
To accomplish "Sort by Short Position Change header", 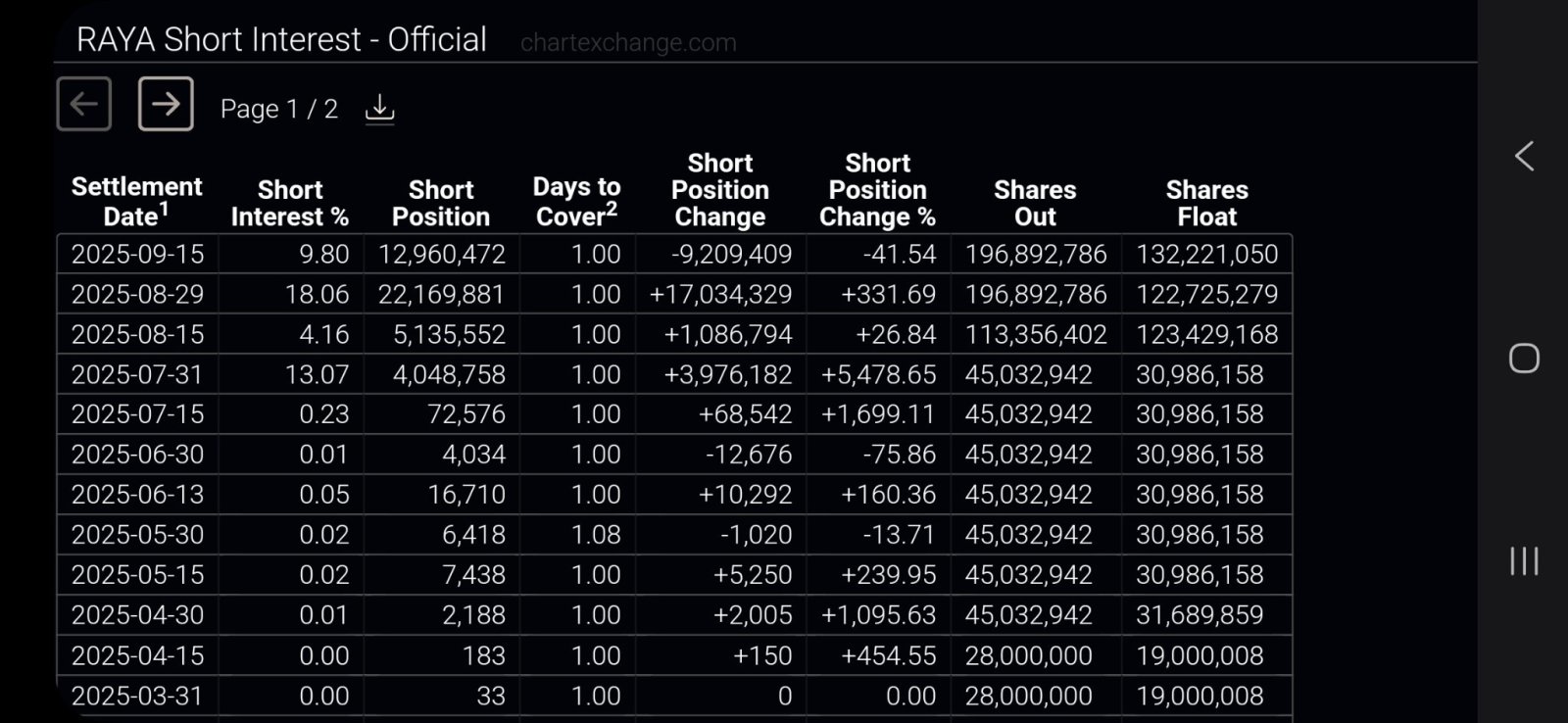I will 720,190.
